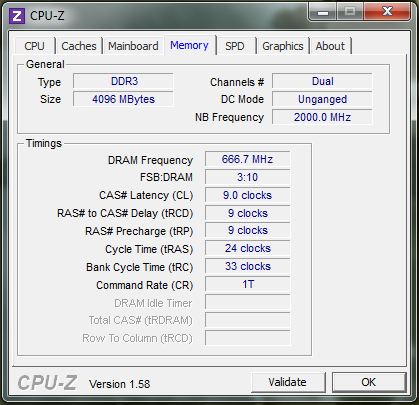The image size is (419, 405).
Task: Click the empty DRAM Idle Timer field
Action: (247, 303)
